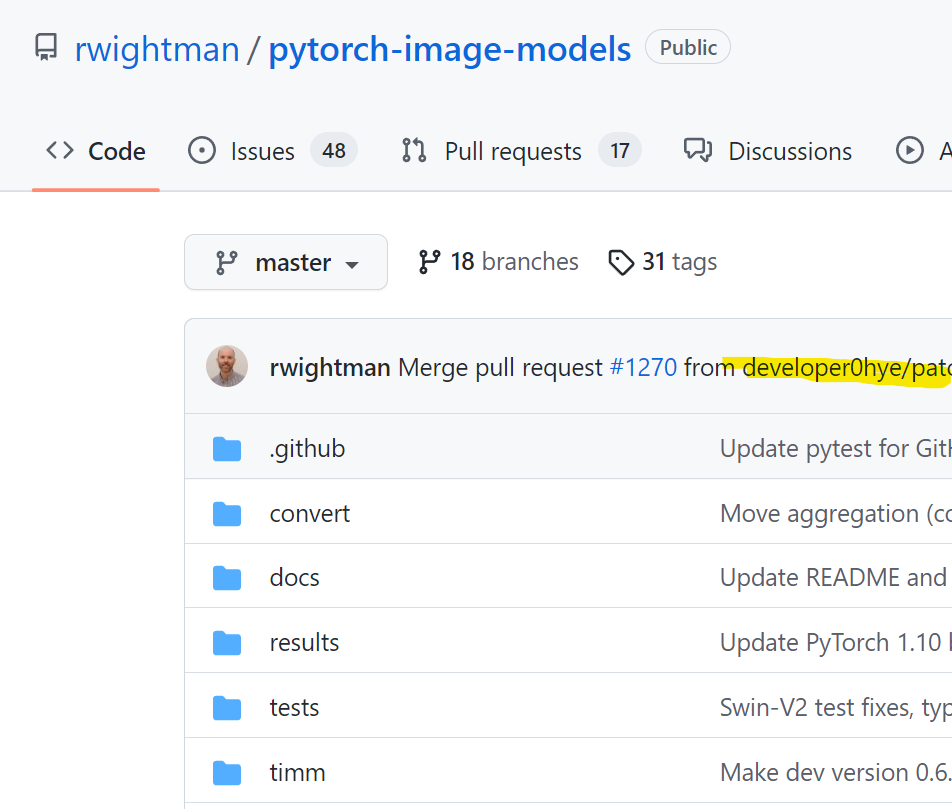The width and height of the screenshot is (952, 809).
Task: Open the 'Update README and' commit message
Action: pyautogui.click(x=835, y=578)
